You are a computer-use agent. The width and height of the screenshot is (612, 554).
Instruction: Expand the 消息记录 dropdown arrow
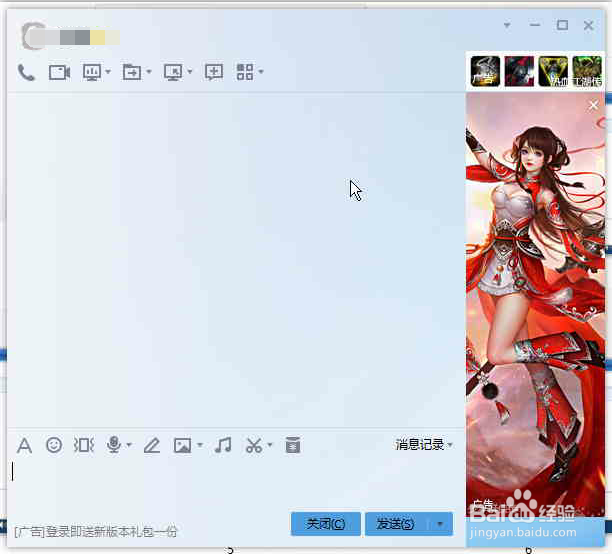coord(450,445)
